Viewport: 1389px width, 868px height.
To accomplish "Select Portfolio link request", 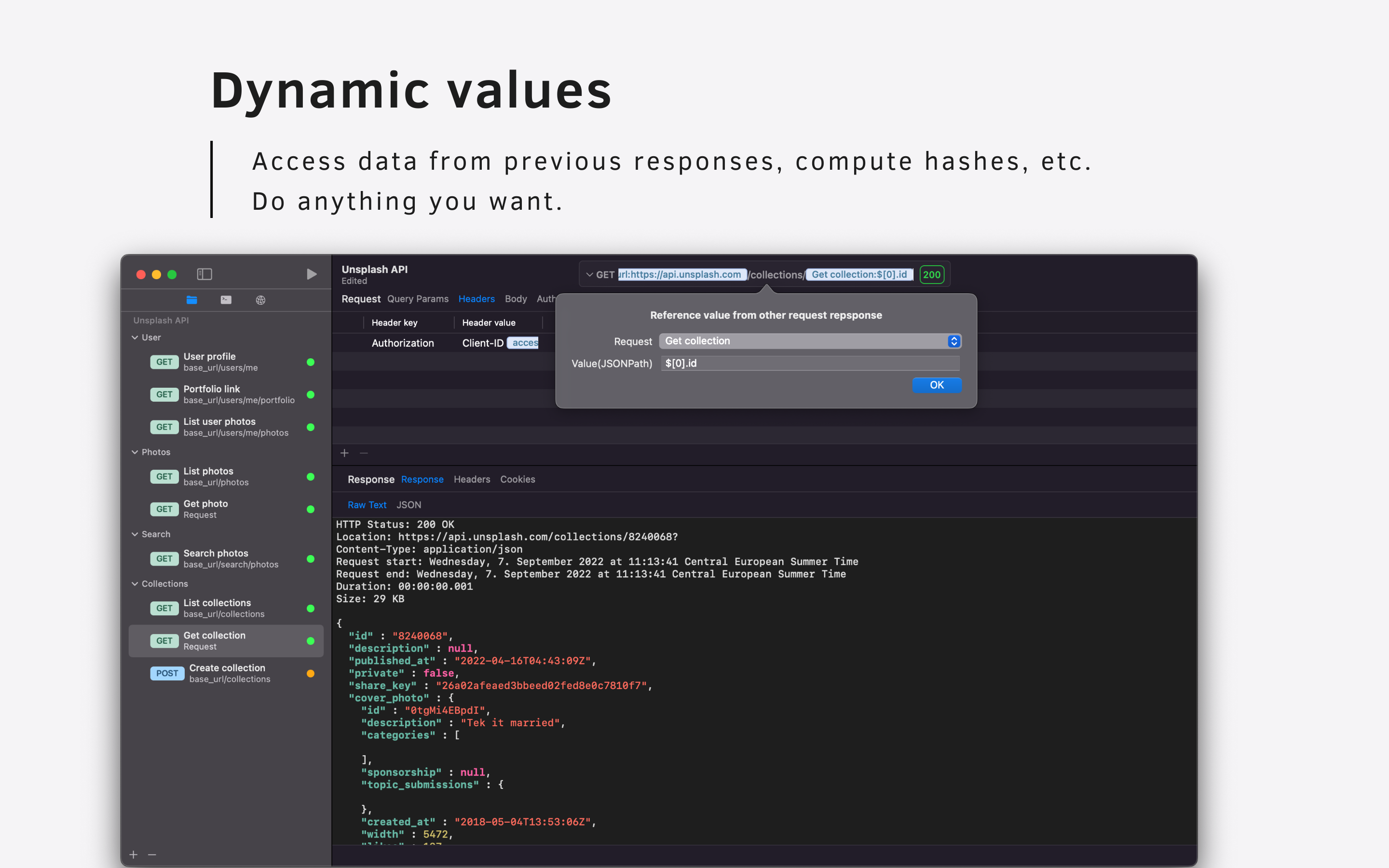I will (x=226, y=394).
